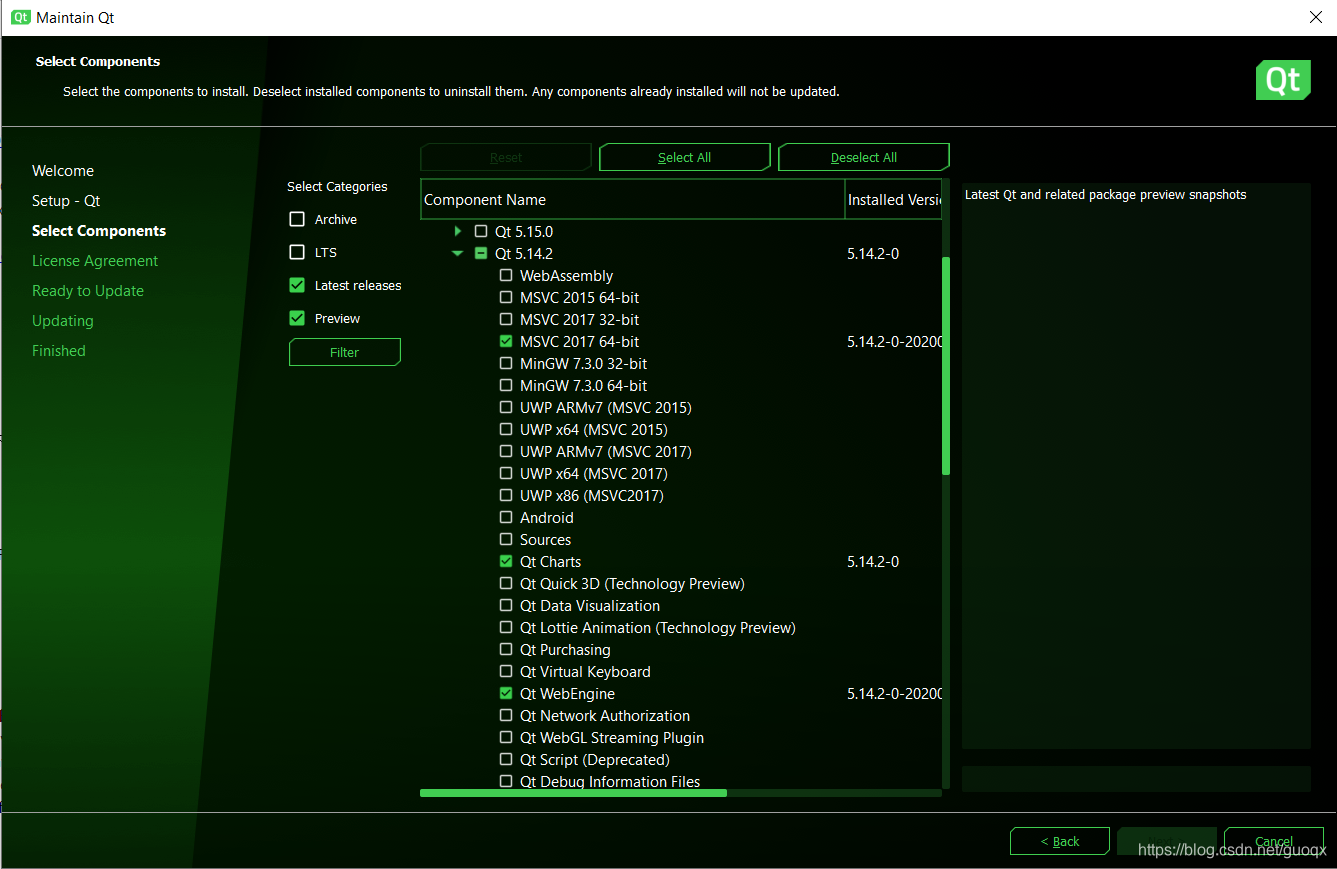Viewport: 1337px width, 869px height.
Task: Click the Qt icon in the title bar
Action: pyautogui.click(x=21, y=17)
